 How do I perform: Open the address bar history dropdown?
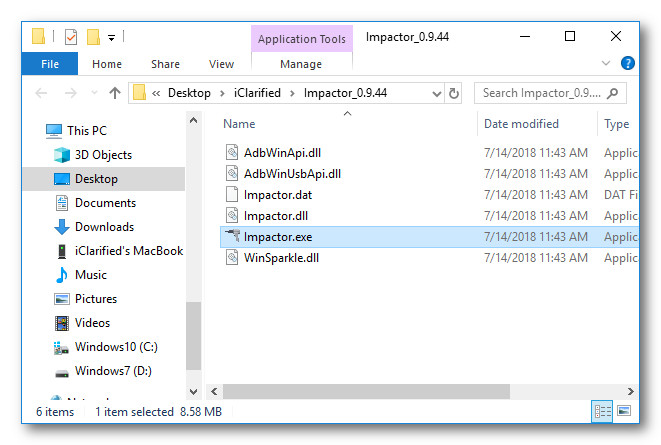pyautogui.click(x=436, y=93)
